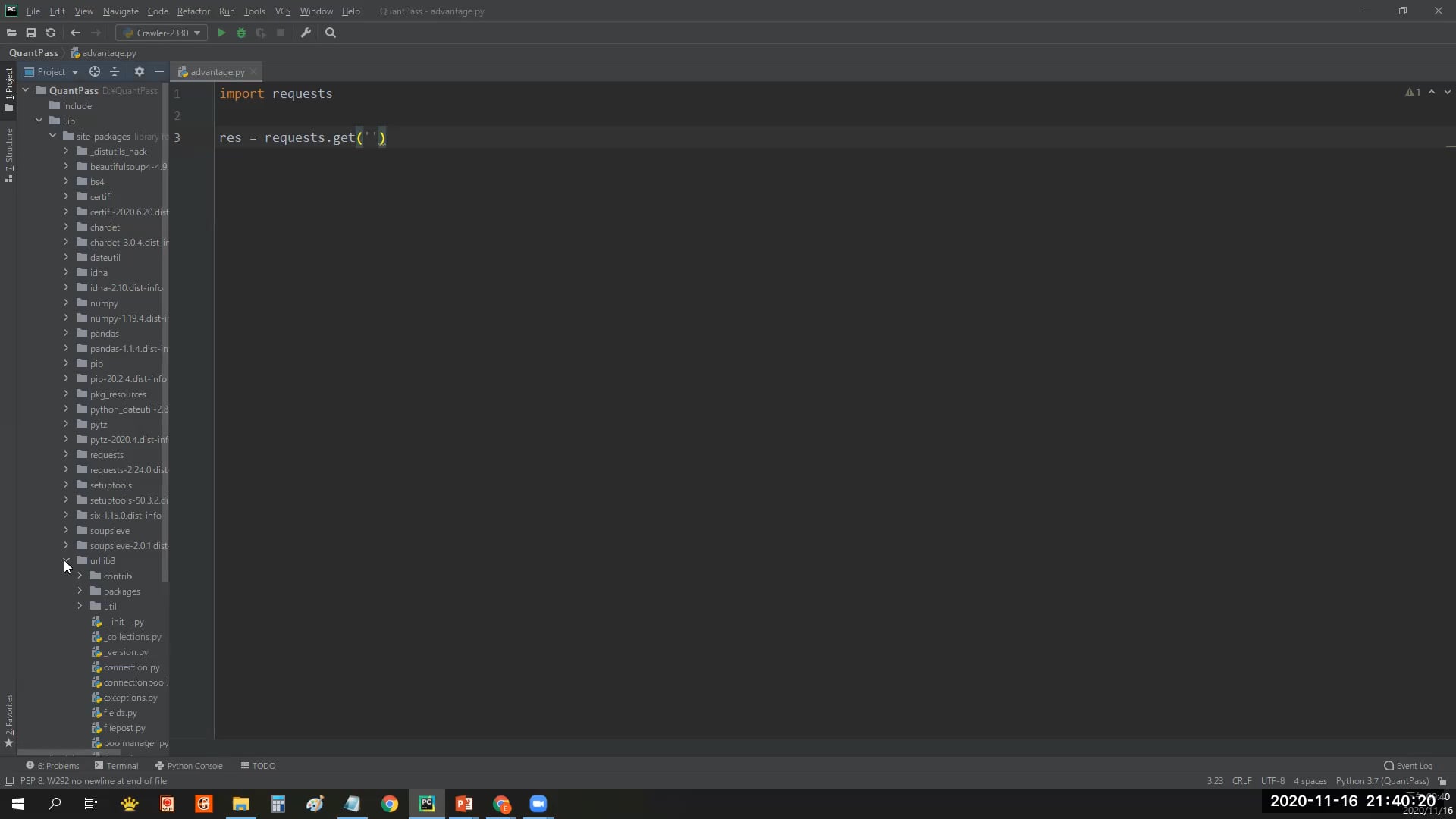The width and height of the screenshot is (1456, 819).
Task: Open the Refactor menu
Action: [193, 11]
